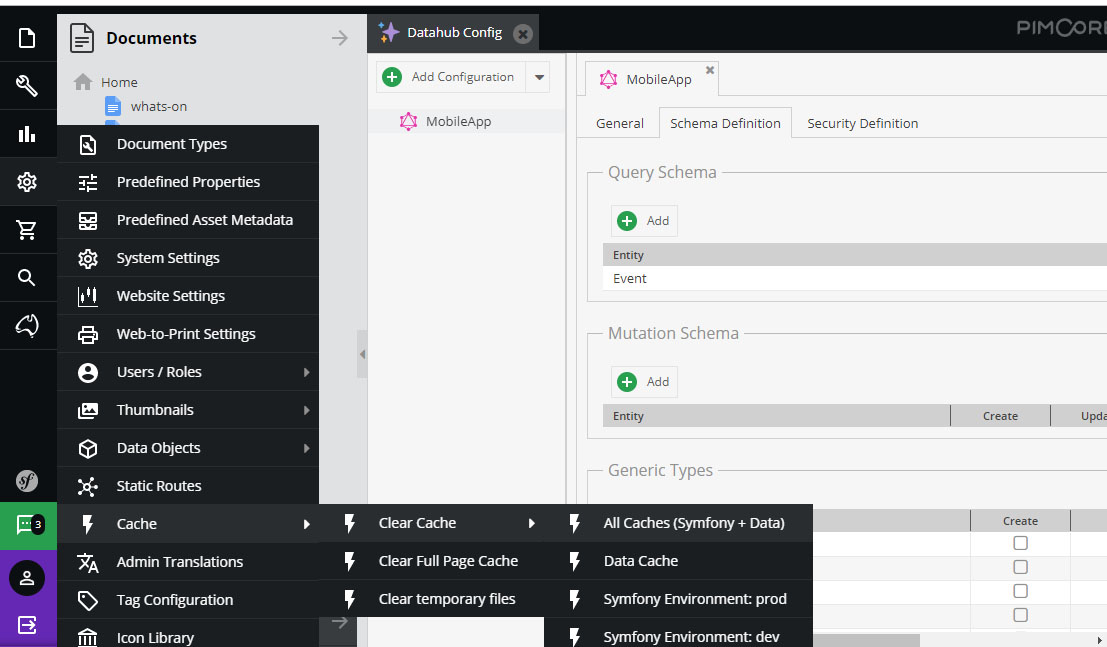Click the Home icon in Documents tree

(x=83, y=82)
